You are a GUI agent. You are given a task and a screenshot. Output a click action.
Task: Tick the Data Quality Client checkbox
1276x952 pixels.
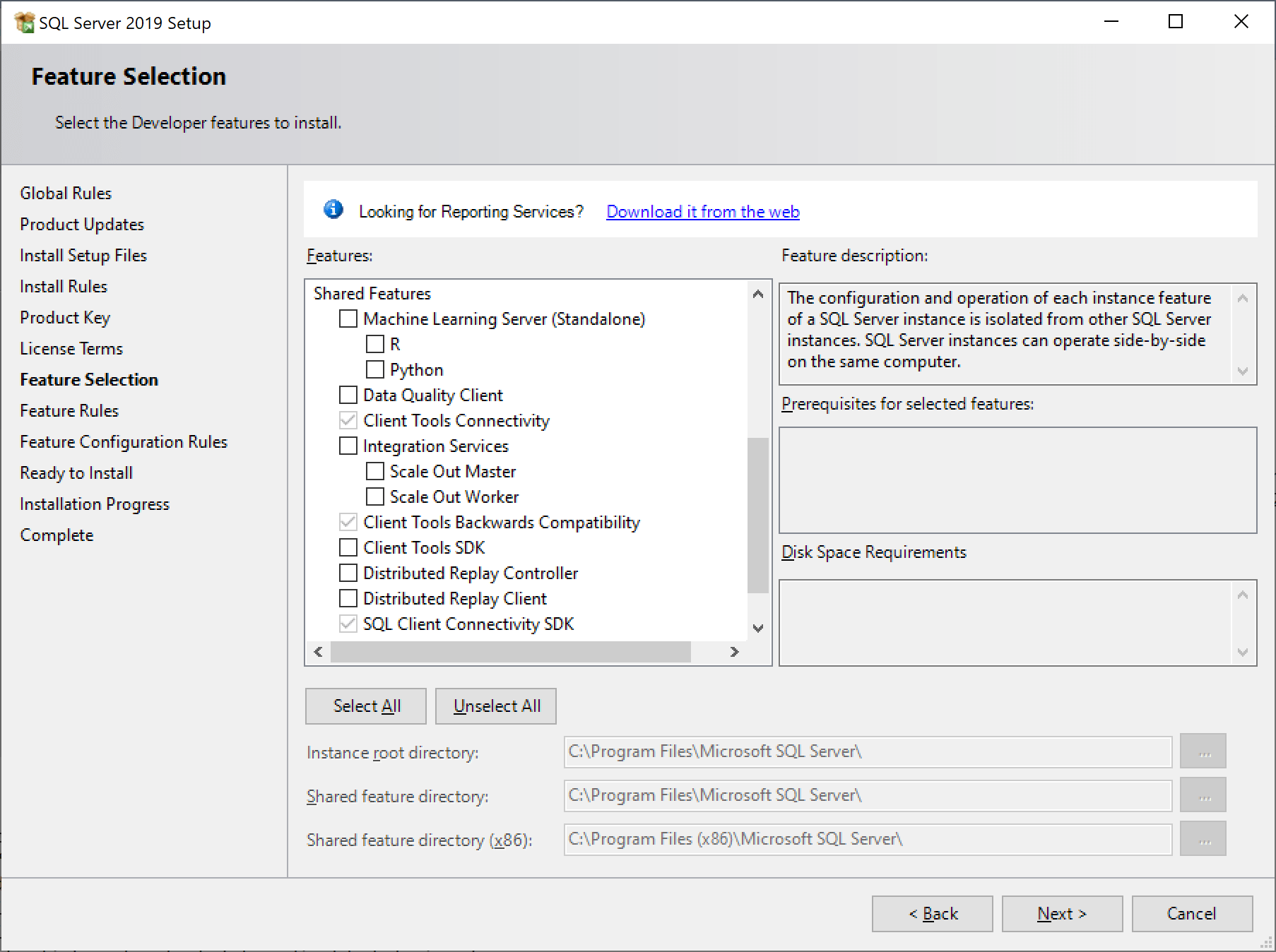[348, 395]
